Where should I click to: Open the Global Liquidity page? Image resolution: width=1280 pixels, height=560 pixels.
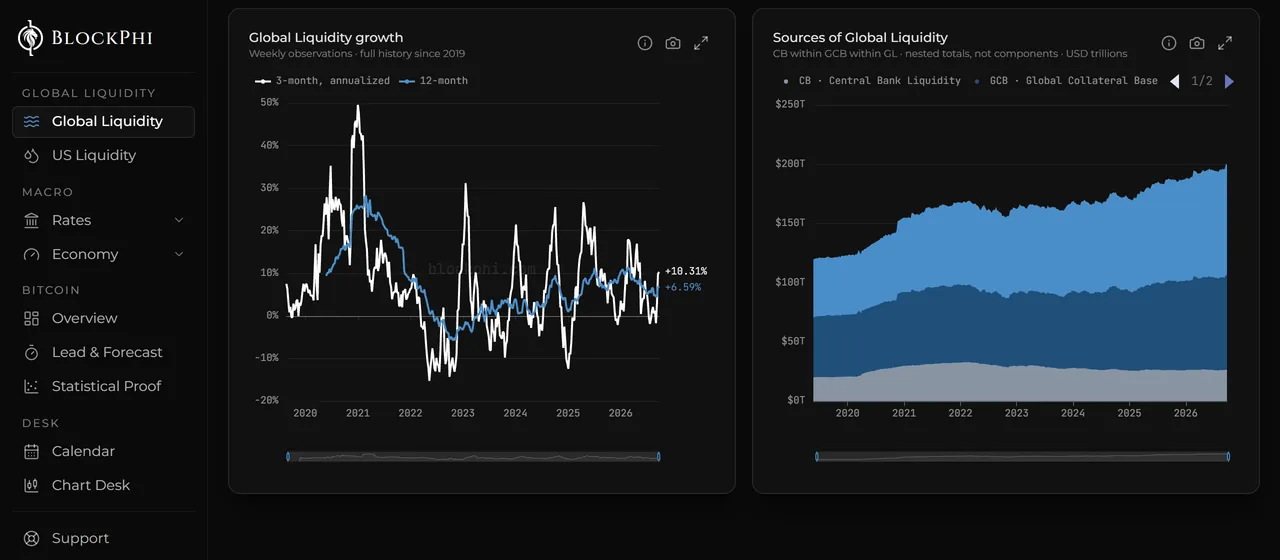[x=103, y=121]
